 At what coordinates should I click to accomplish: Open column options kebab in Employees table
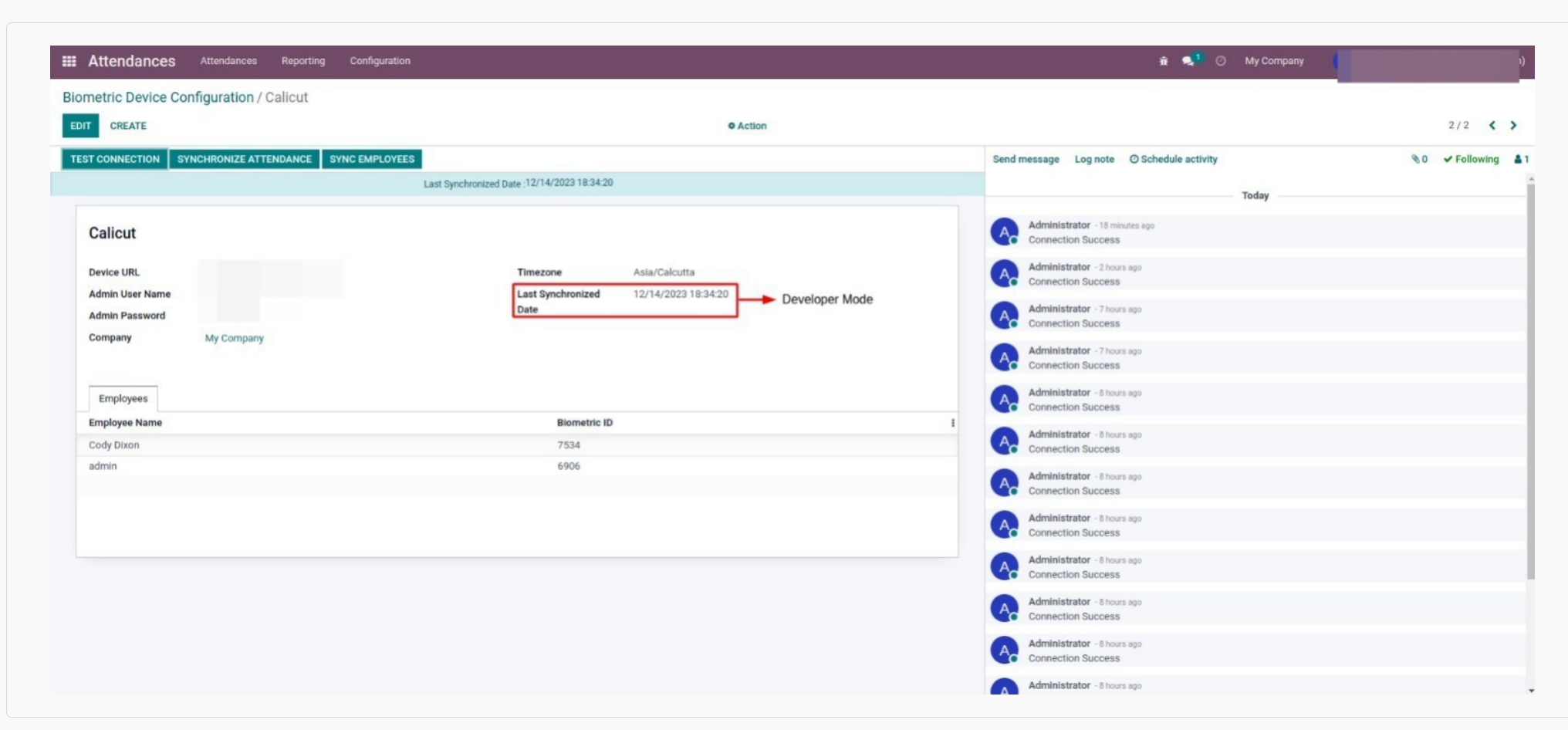click(953, 423)
